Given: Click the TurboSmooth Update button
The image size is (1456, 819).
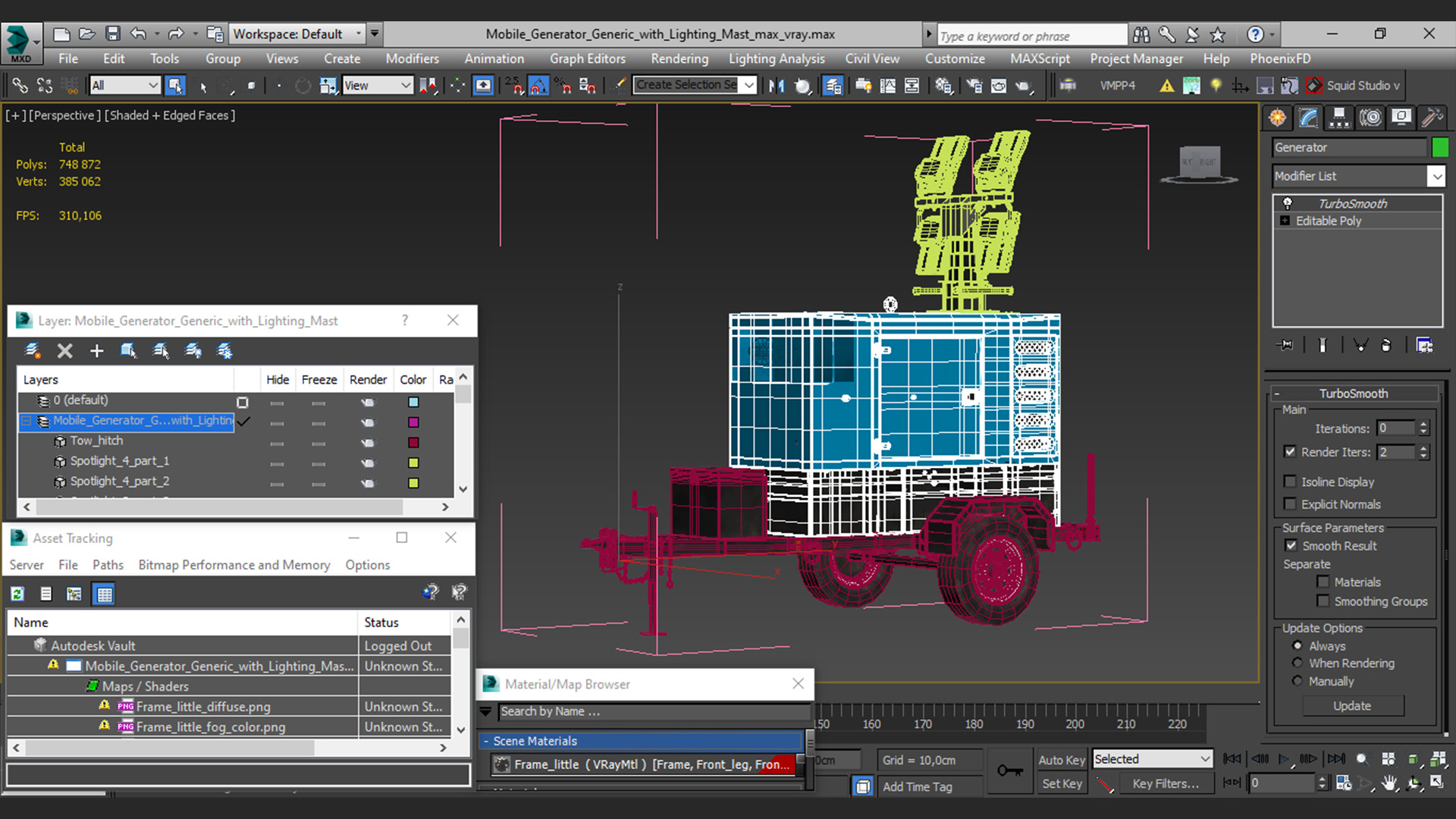Looking at the screenshot, I should (x=1352, y=706).
